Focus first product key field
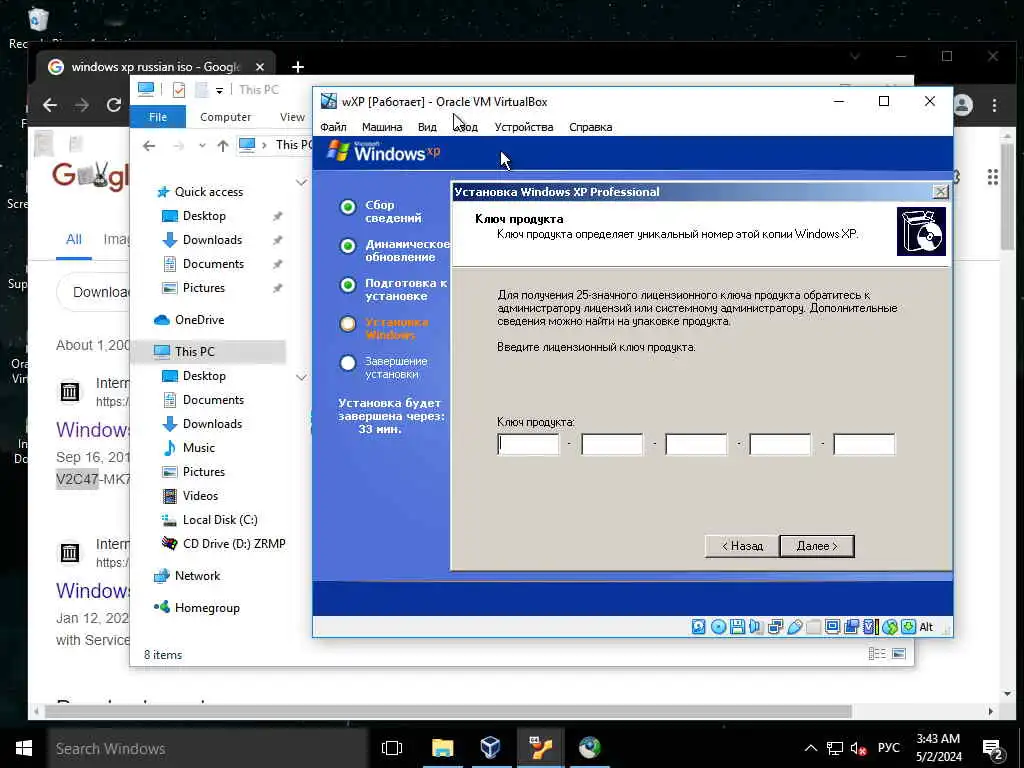Viewport: 1024px width, 768px height. click(x=528, y=444)
